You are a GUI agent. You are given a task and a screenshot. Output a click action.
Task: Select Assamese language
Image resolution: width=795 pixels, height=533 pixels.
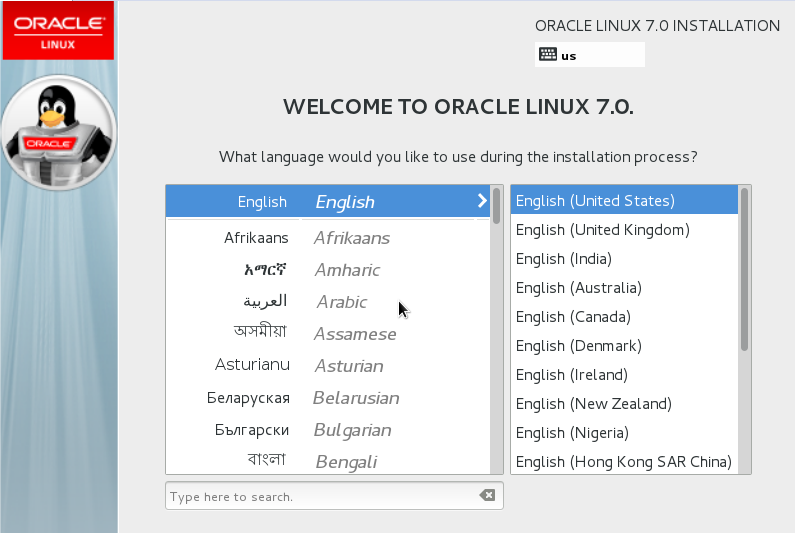pos(328,334)
